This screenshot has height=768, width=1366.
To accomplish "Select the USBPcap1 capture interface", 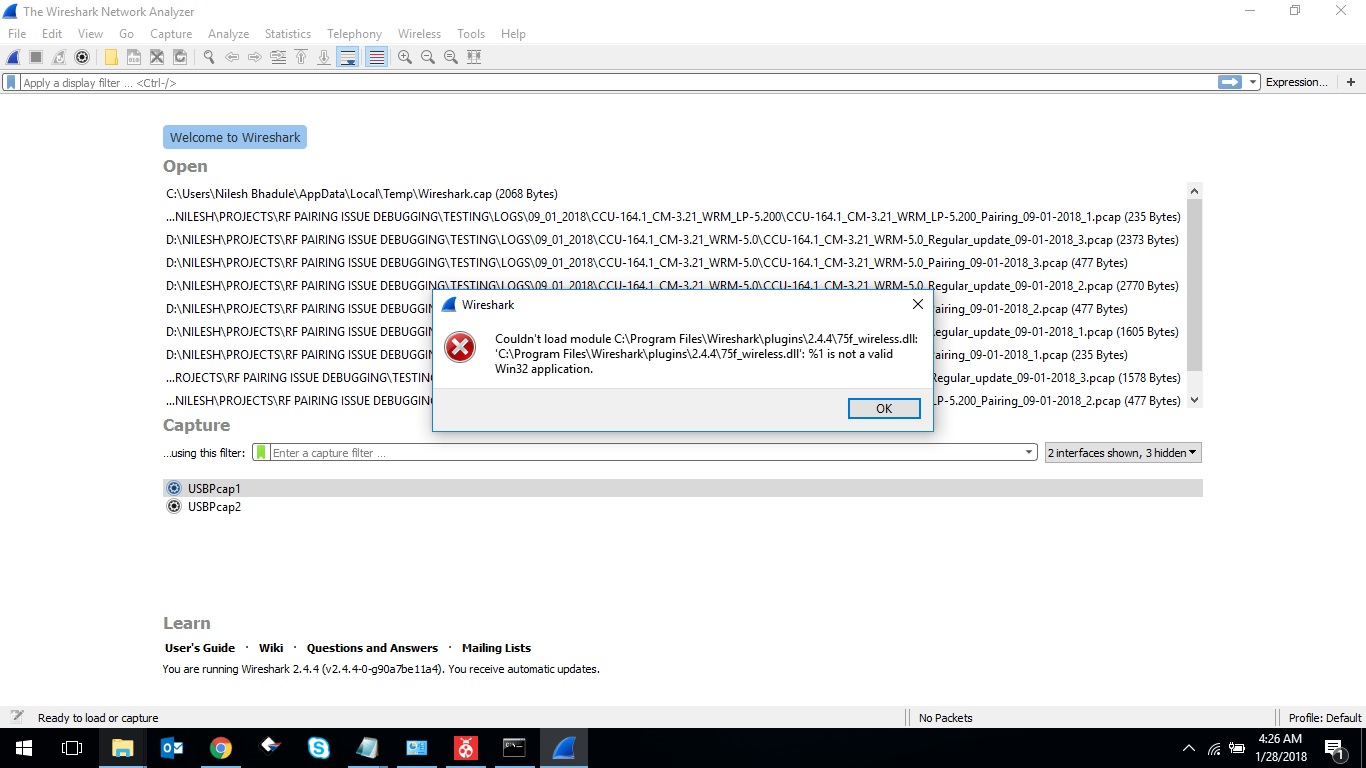I will click(x=683, y=488).
